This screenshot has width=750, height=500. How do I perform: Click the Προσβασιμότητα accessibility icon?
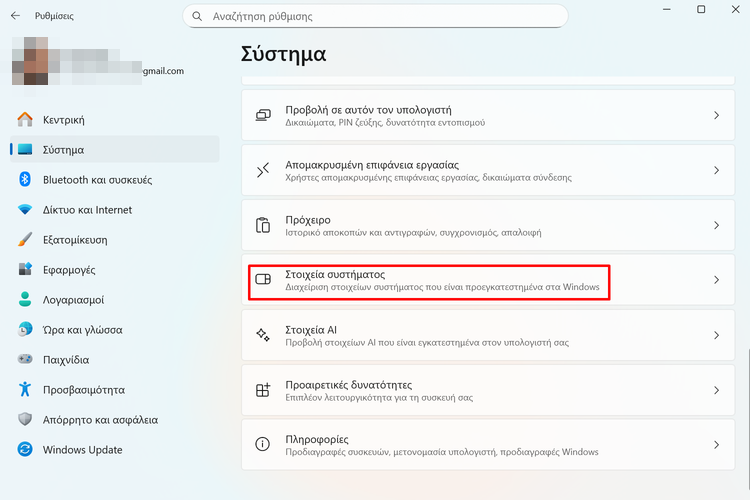click(25, 390)
